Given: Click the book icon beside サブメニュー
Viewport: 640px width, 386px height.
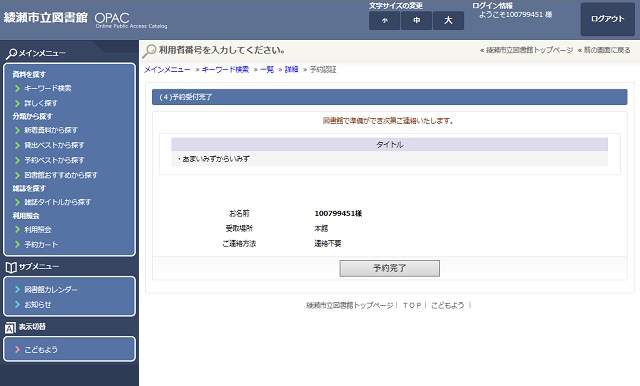Looking at the screenshot, I should (x=11, y=267).
